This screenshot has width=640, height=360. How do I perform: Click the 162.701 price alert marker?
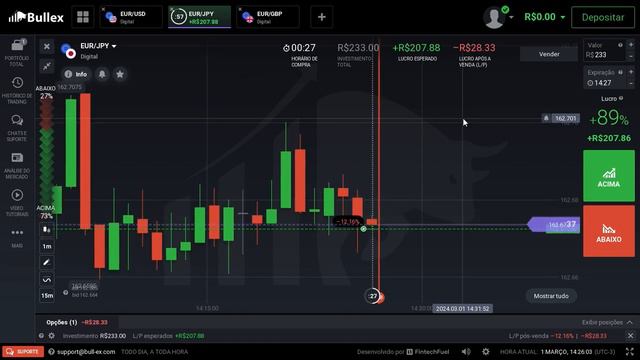coord(561,118)
